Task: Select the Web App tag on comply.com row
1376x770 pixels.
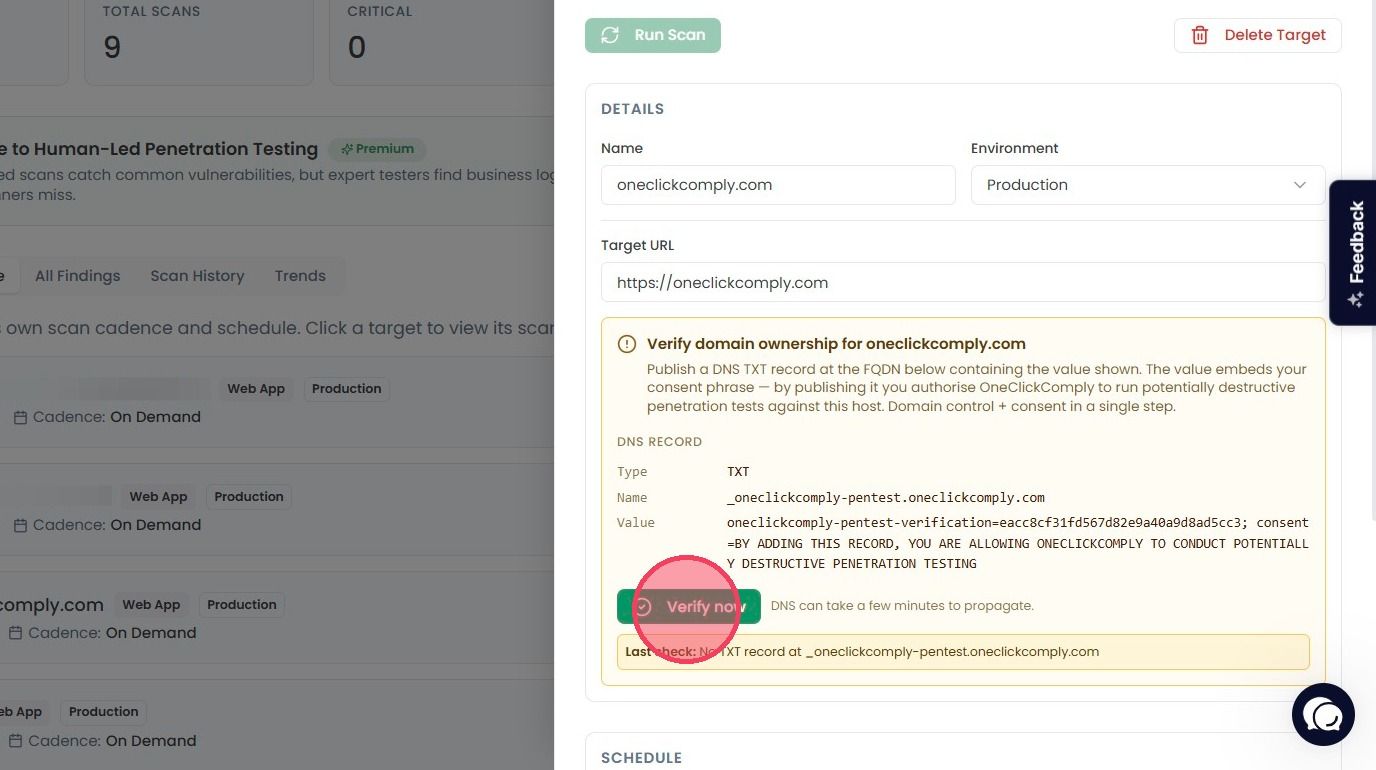Action: (151, 605)
